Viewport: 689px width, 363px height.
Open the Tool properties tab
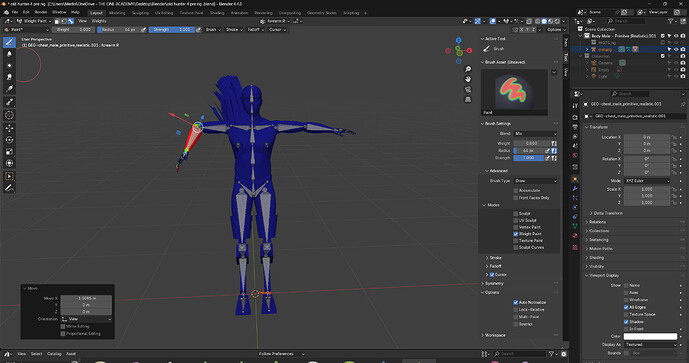point(575,106)
